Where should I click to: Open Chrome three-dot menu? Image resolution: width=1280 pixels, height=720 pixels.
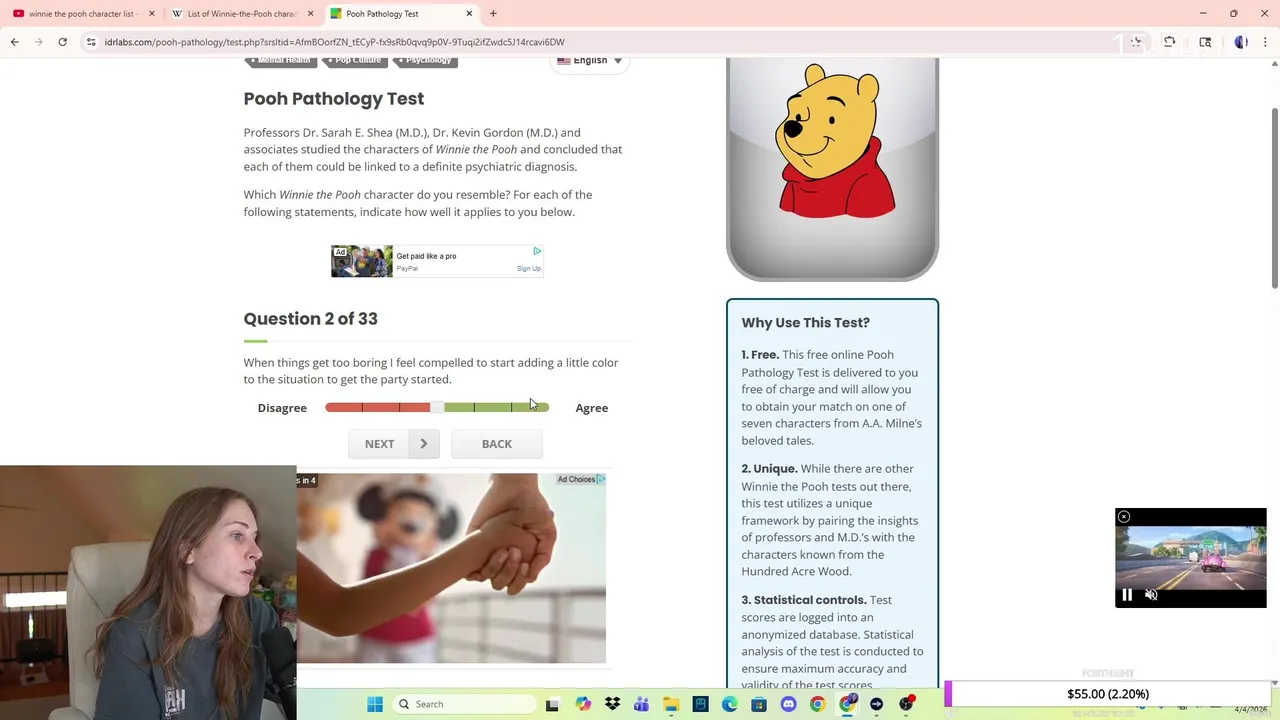1267,42
